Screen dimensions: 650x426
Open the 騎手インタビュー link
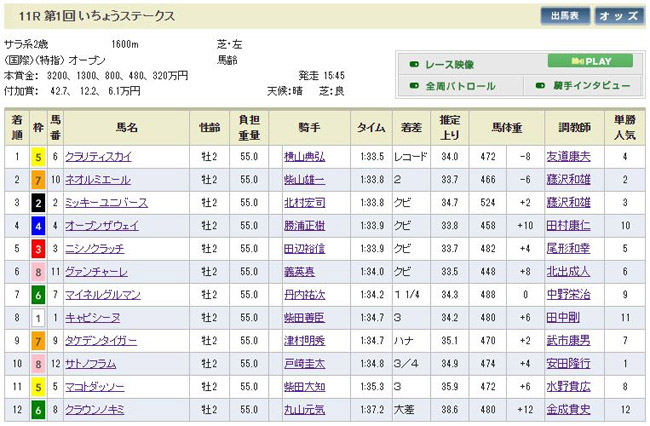(x=598, y=86)
